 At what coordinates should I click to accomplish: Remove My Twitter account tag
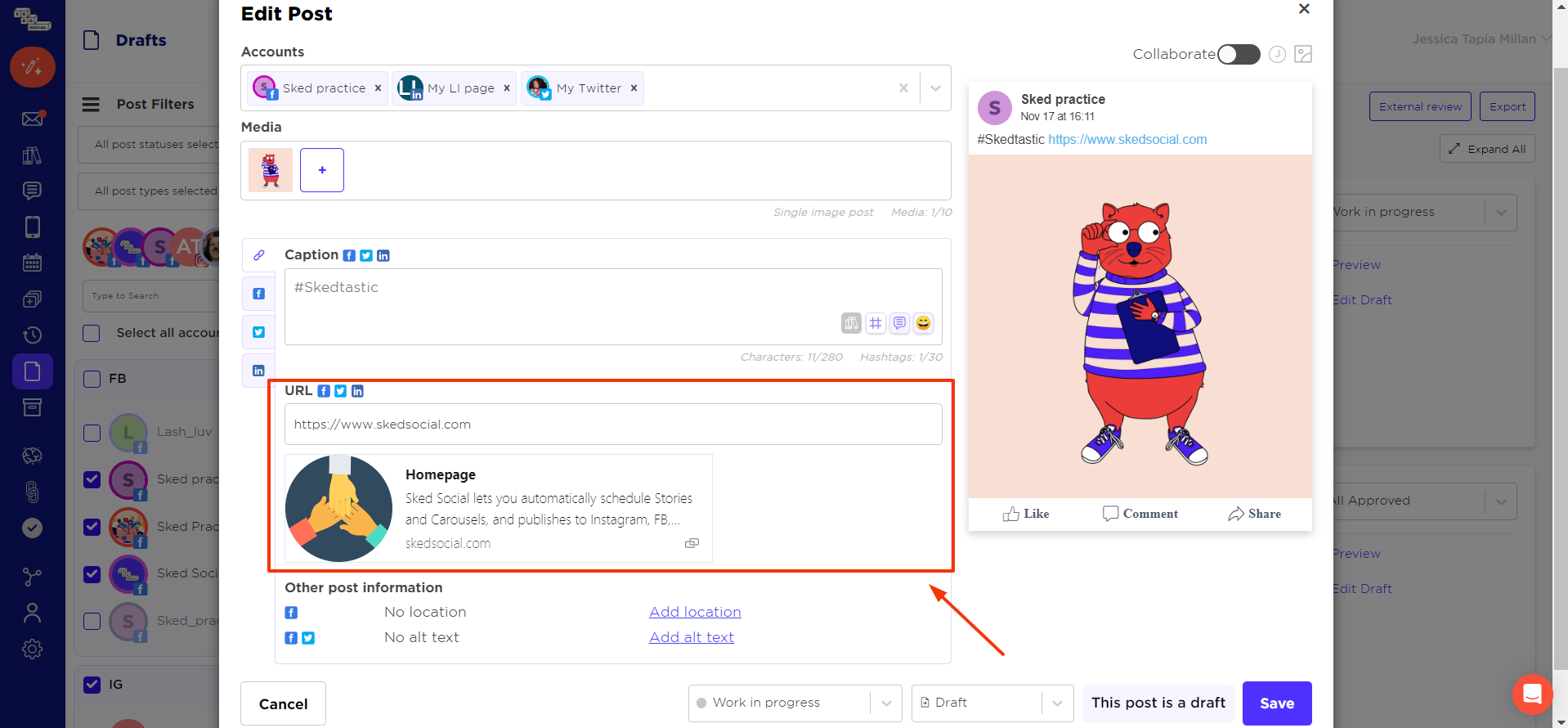click(634, 88)
